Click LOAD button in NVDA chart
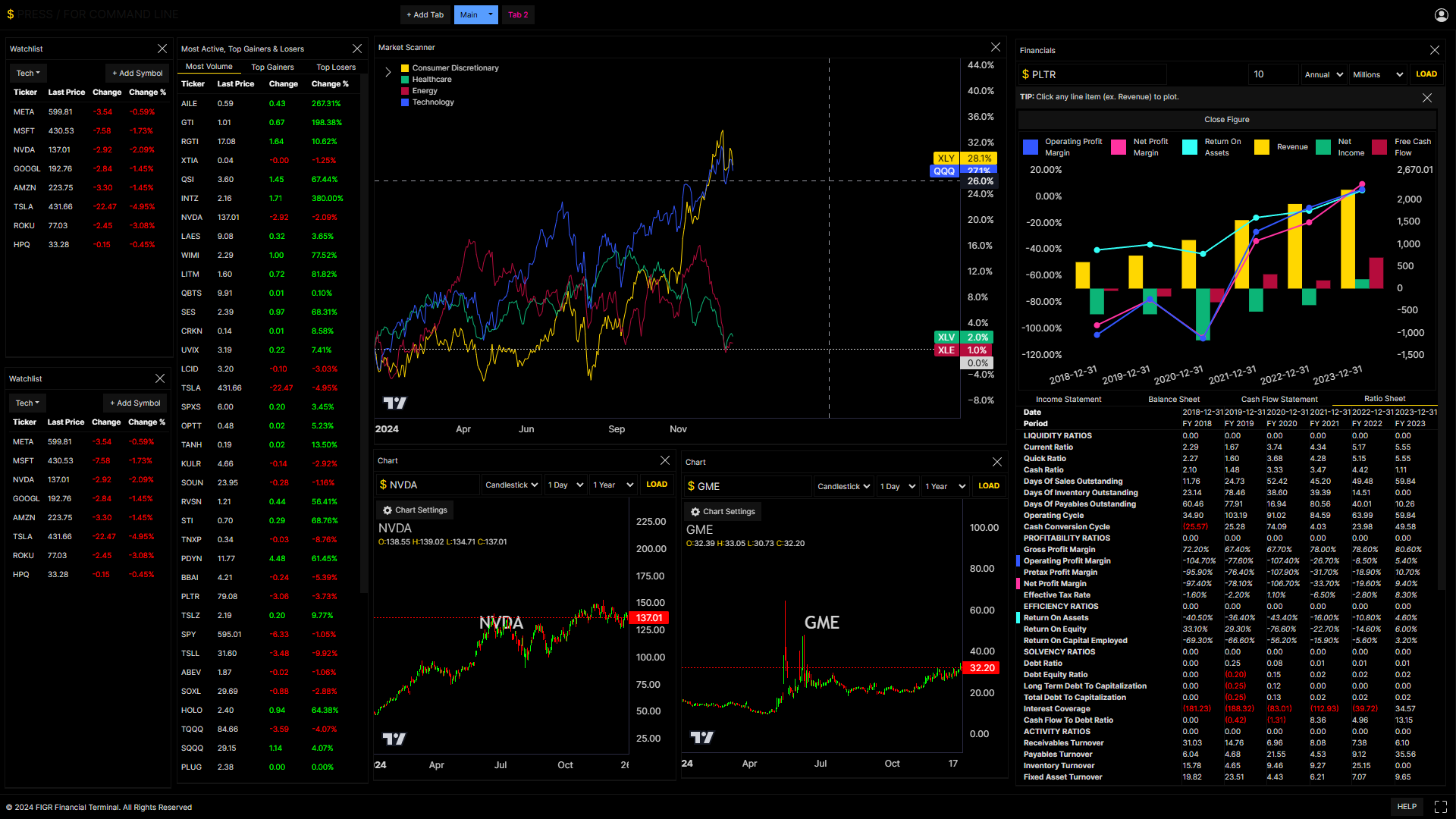Screen dimensions: 1456x819 pyautogui.click(x=657, y=485)
